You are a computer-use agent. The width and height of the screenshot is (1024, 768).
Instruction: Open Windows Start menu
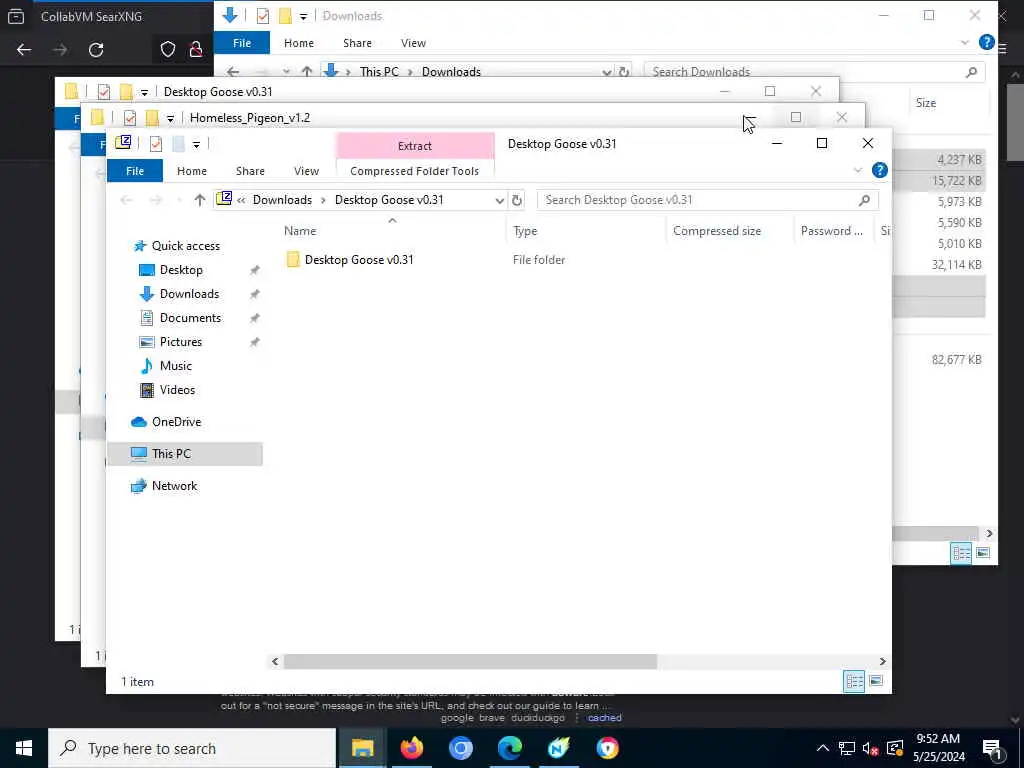(x=24, y=748)
